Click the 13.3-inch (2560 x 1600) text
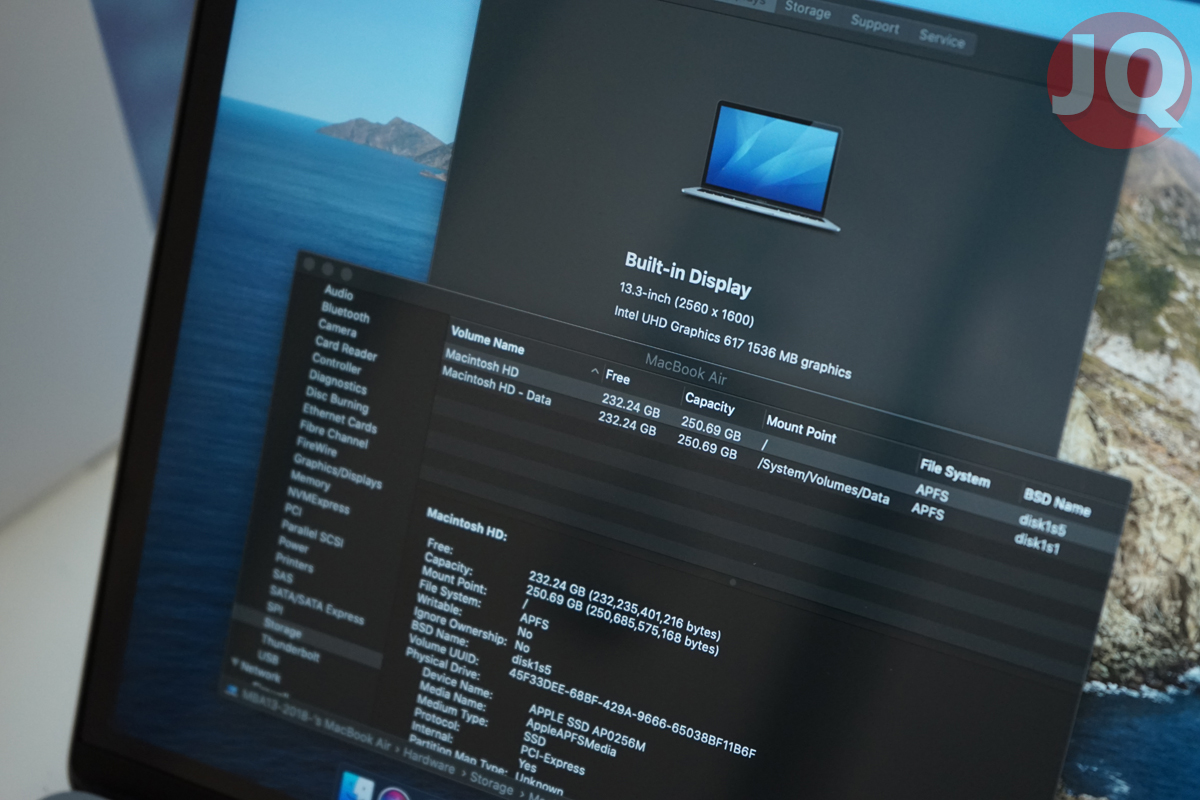 [x=686, y=305]
